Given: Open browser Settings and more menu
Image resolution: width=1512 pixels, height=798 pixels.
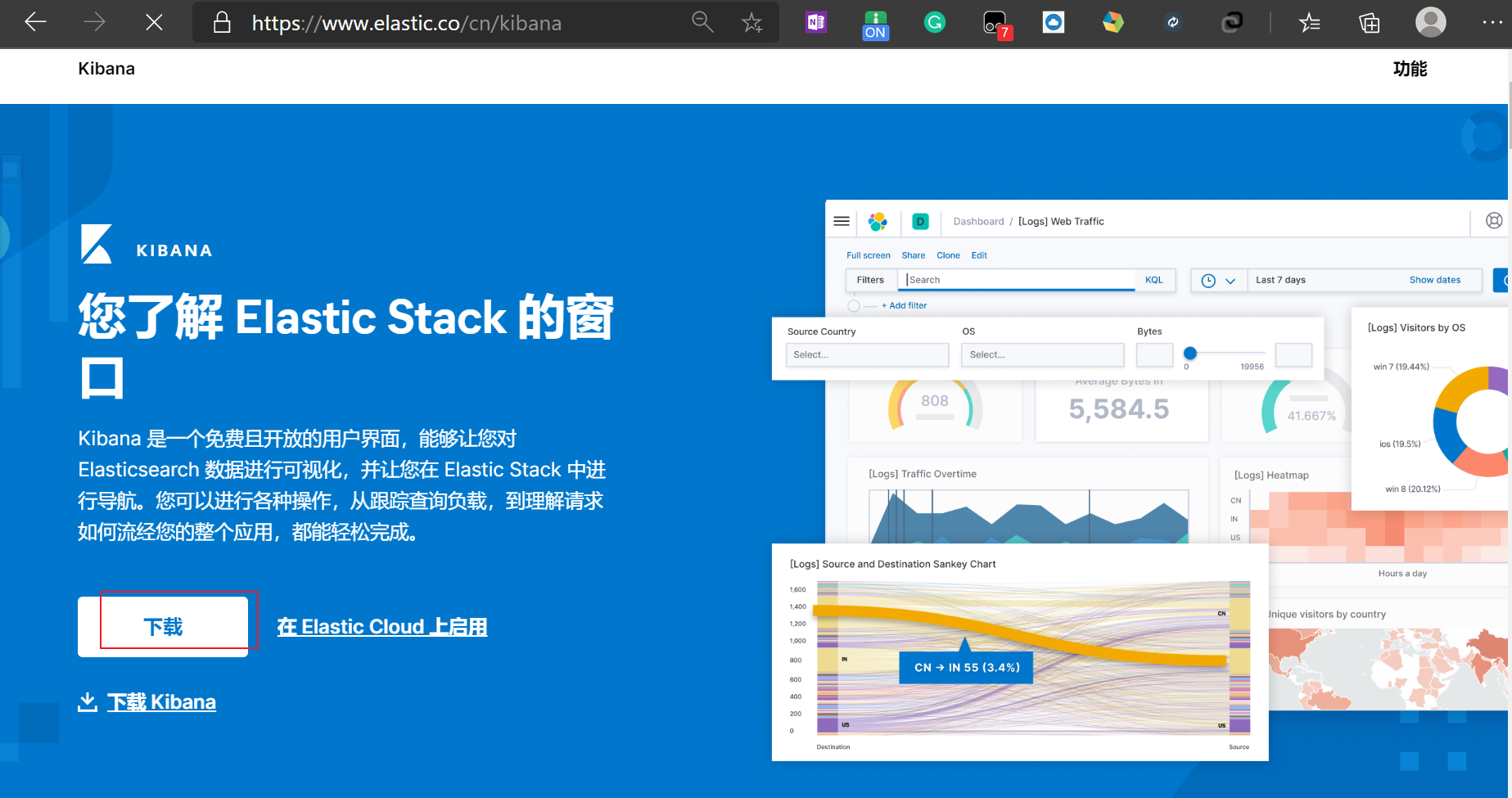Looking at the screenshot, I should [1492, 22].
